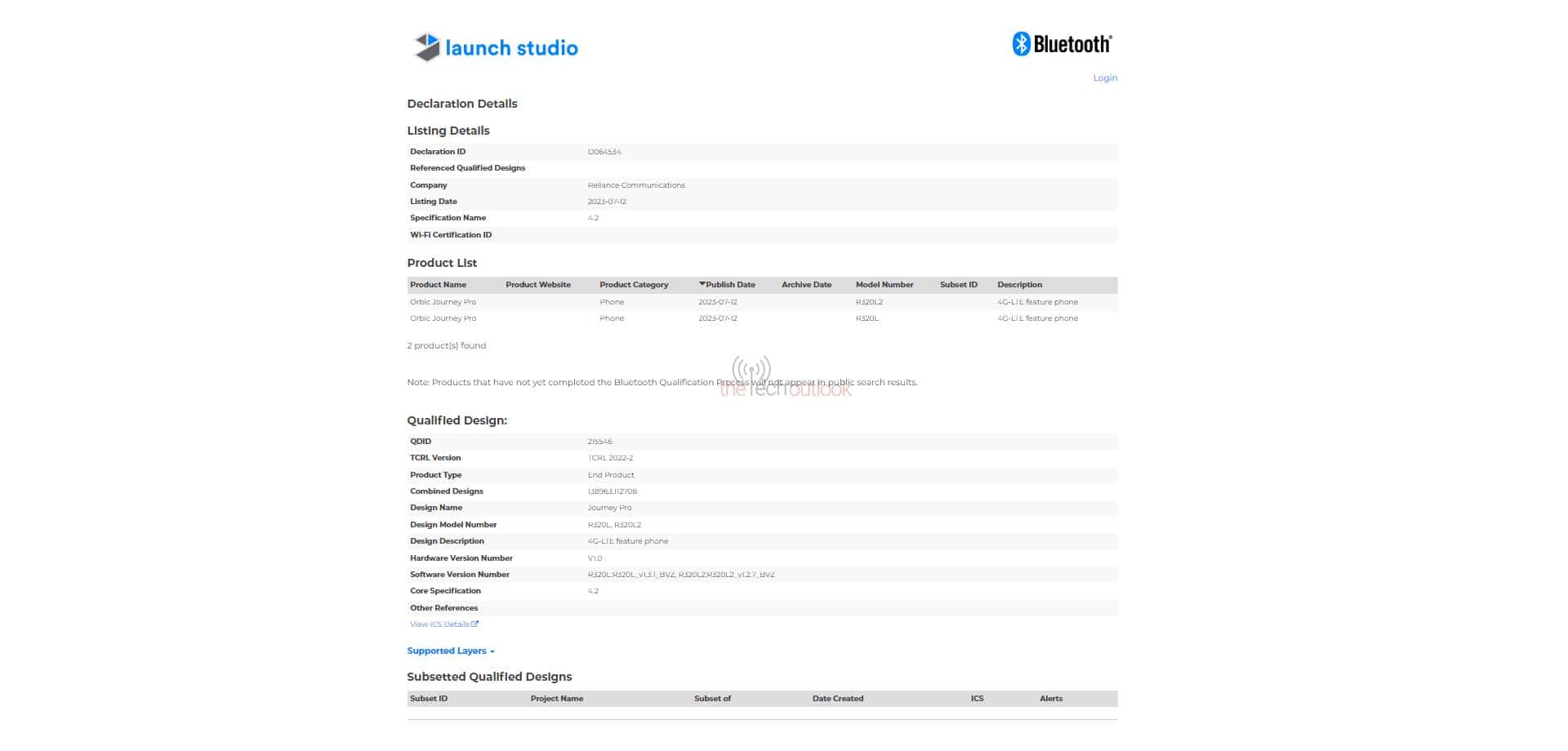
Task: Select the Orbic Journey Pro row with model R320L
Action: tap(762, 318)
